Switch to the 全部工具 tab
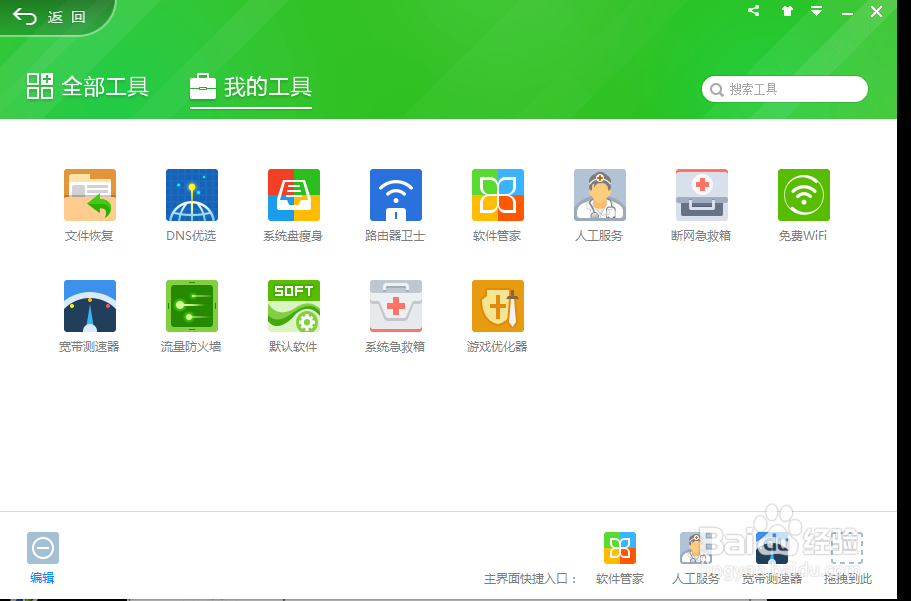The width and height of the screenshot is (911, 601). (88, 87)
